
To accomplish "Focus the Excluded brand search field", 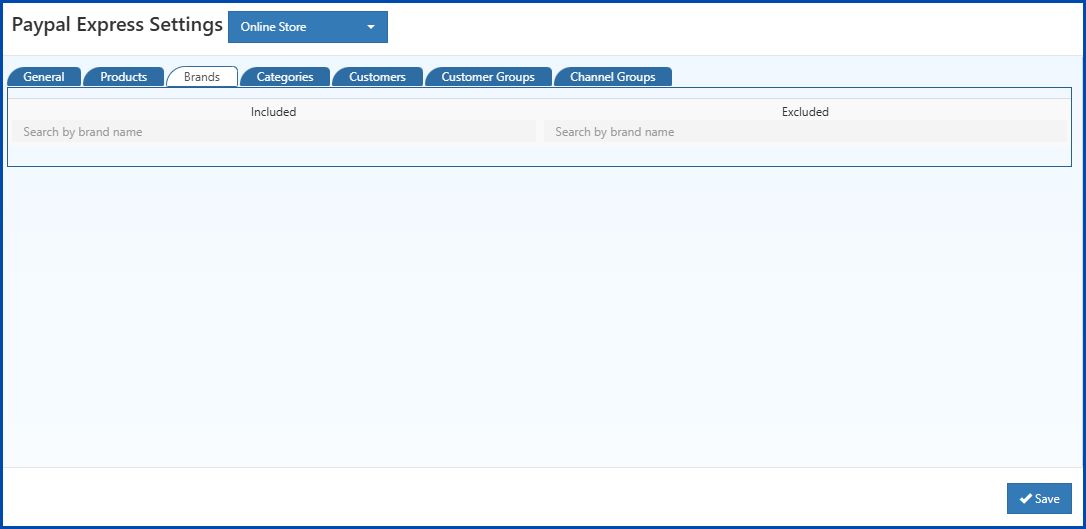I will [x=805, y=132].
